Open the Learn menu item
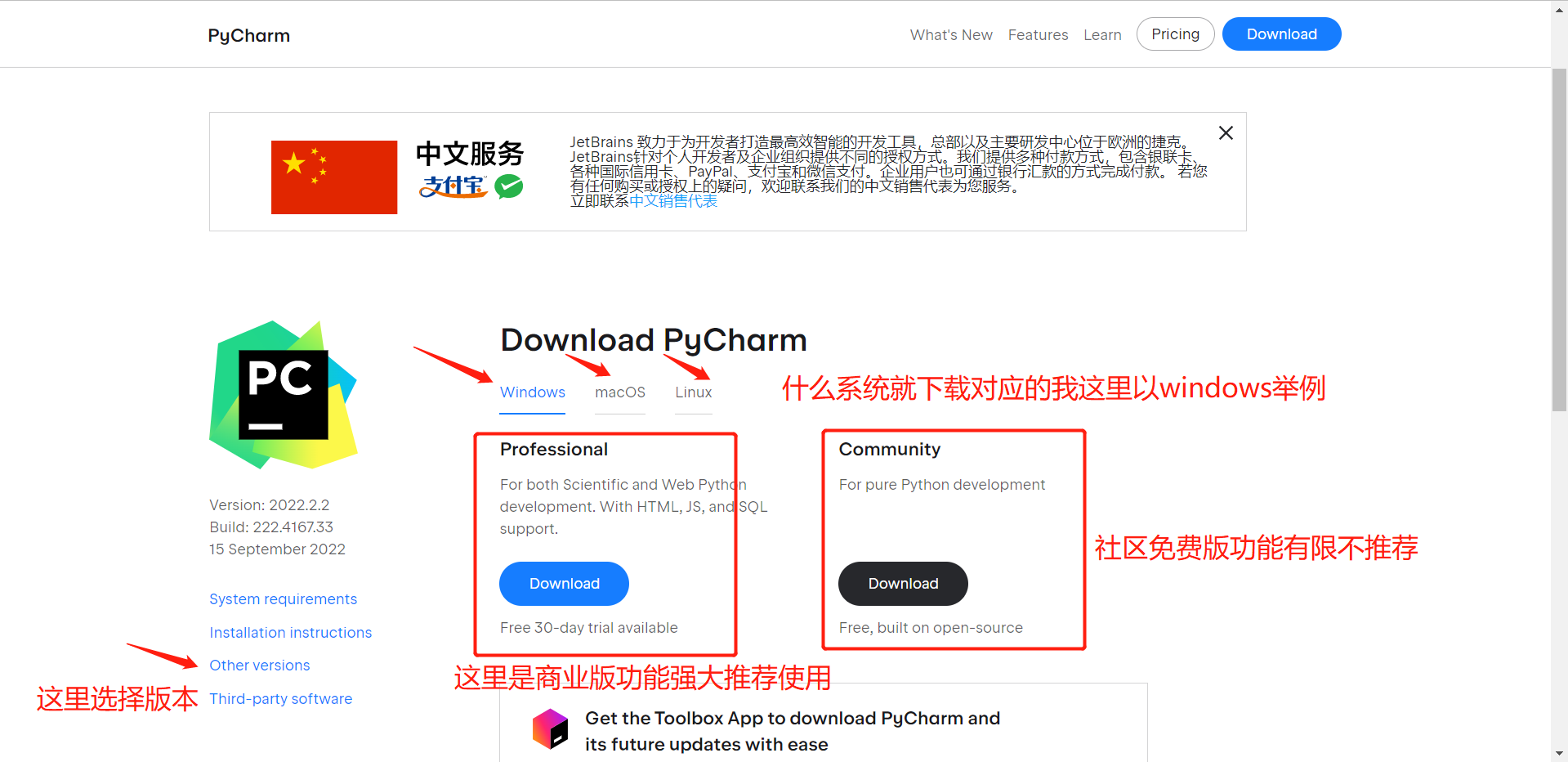This screenshot has width=1568, height=762. (x=1102, y=35)
